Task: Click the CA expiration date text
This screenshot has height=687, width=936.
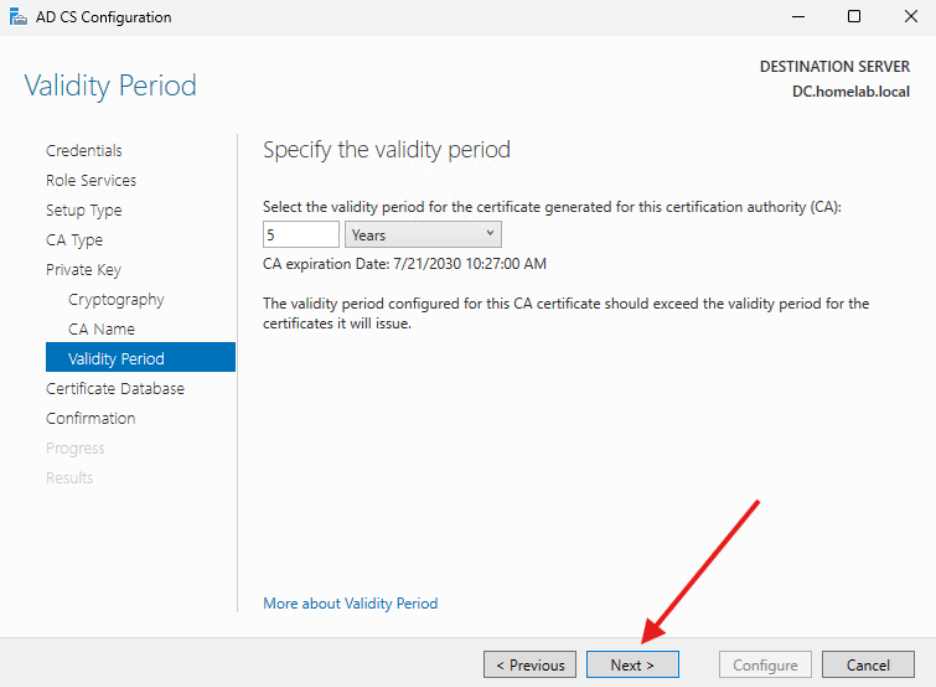Action: coord(404,264)
